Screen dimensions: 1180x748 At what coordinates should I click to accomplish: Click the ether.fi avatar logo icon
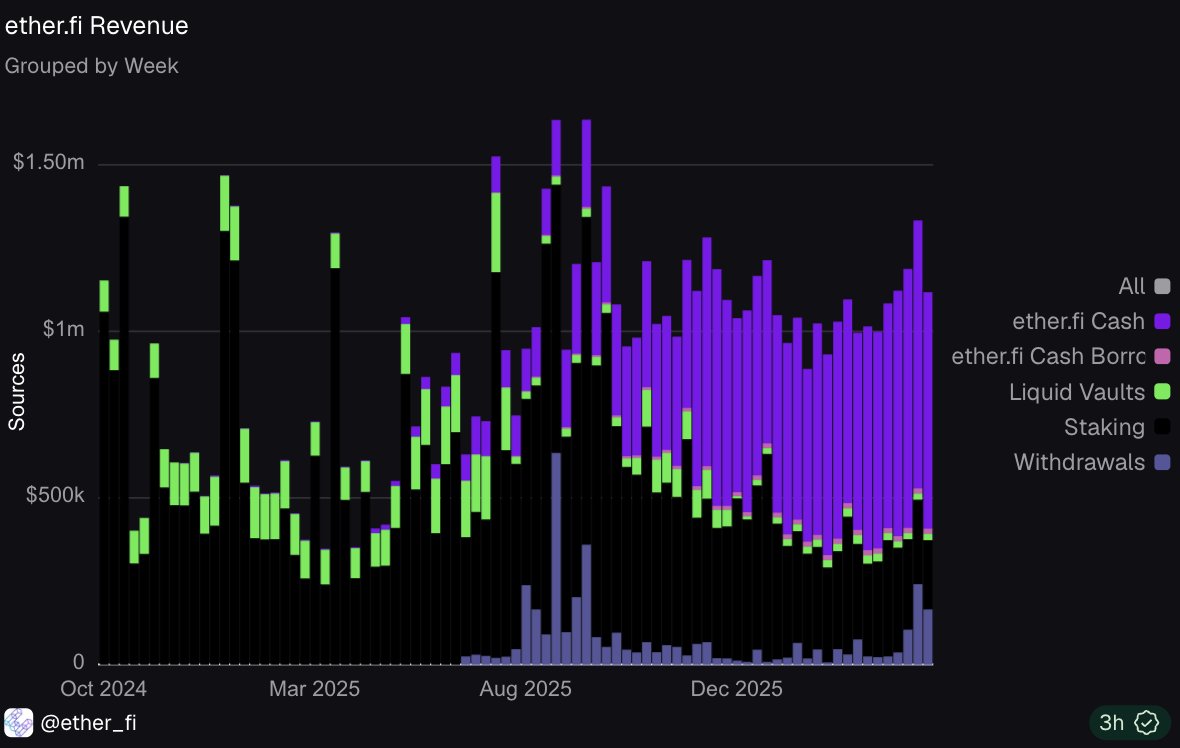(x=18, y=722)
